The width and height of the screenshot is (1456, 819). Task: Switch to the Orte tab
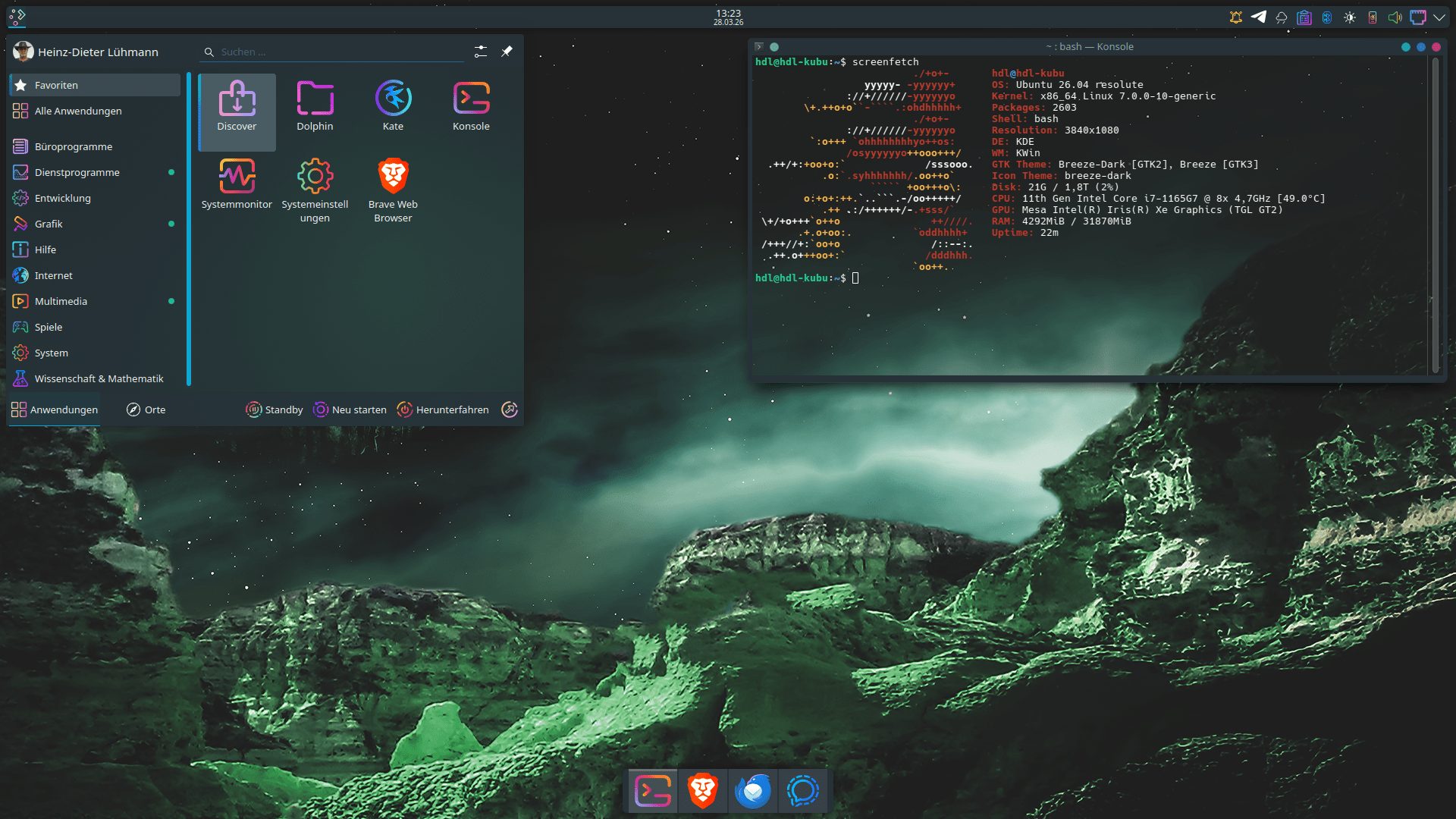(x=146, y=409)
